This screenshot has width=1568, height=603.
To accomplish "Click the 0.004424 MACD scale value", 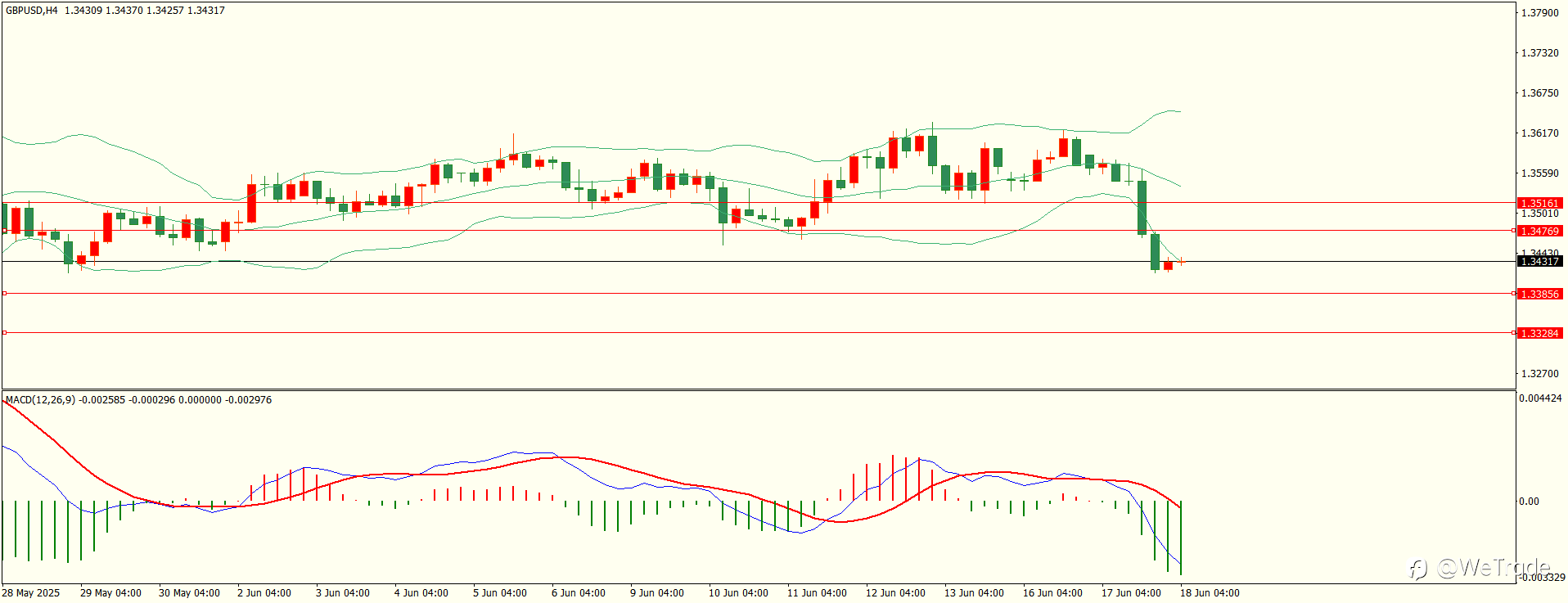I will [1540, 398].
